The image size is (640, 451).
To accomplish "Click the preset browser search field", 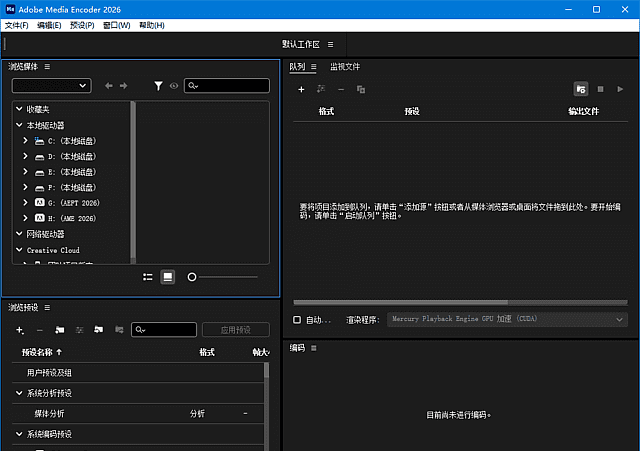I will point(164,330).
